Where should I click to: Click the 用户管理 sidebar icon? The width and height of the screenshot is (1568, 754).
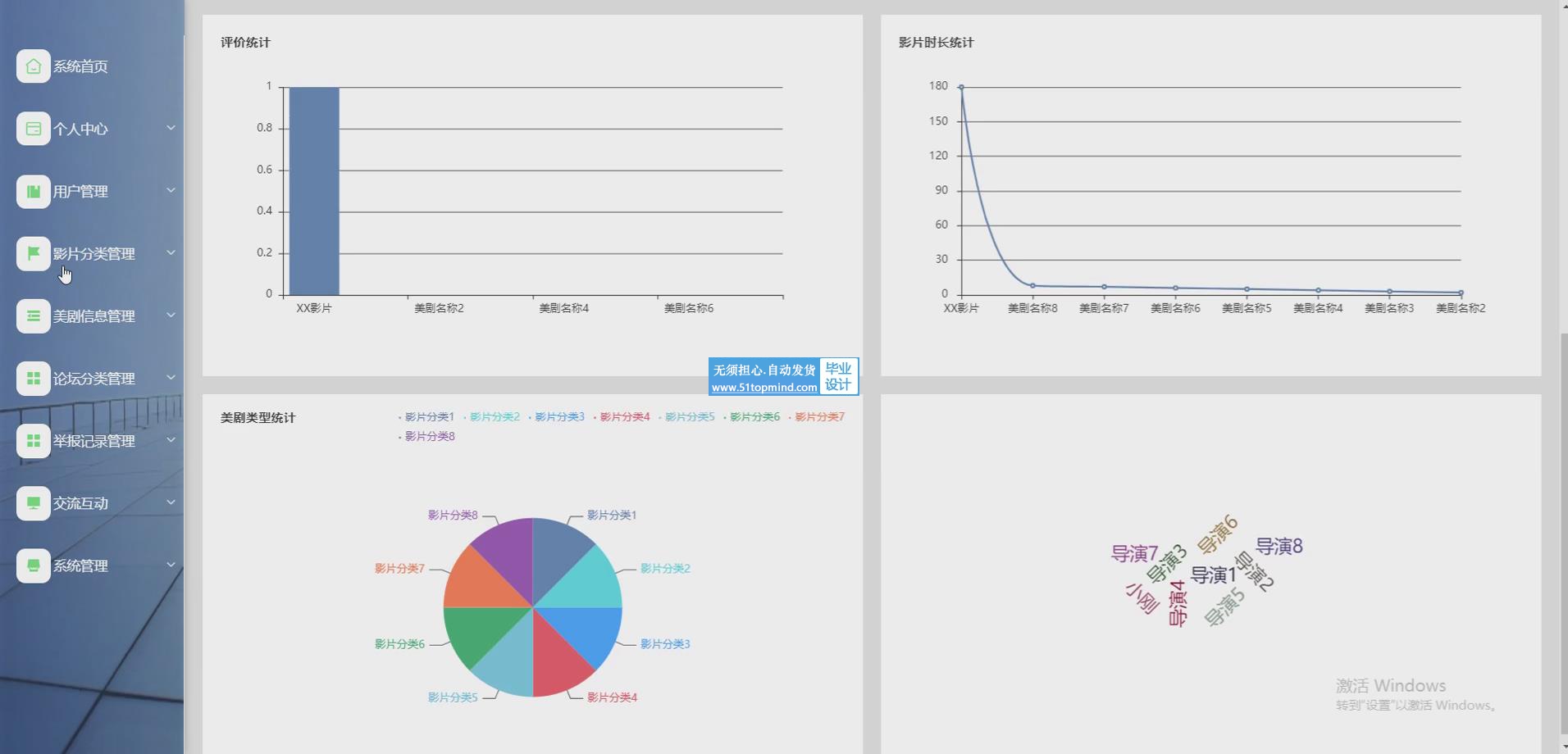(x=33, y=191)
